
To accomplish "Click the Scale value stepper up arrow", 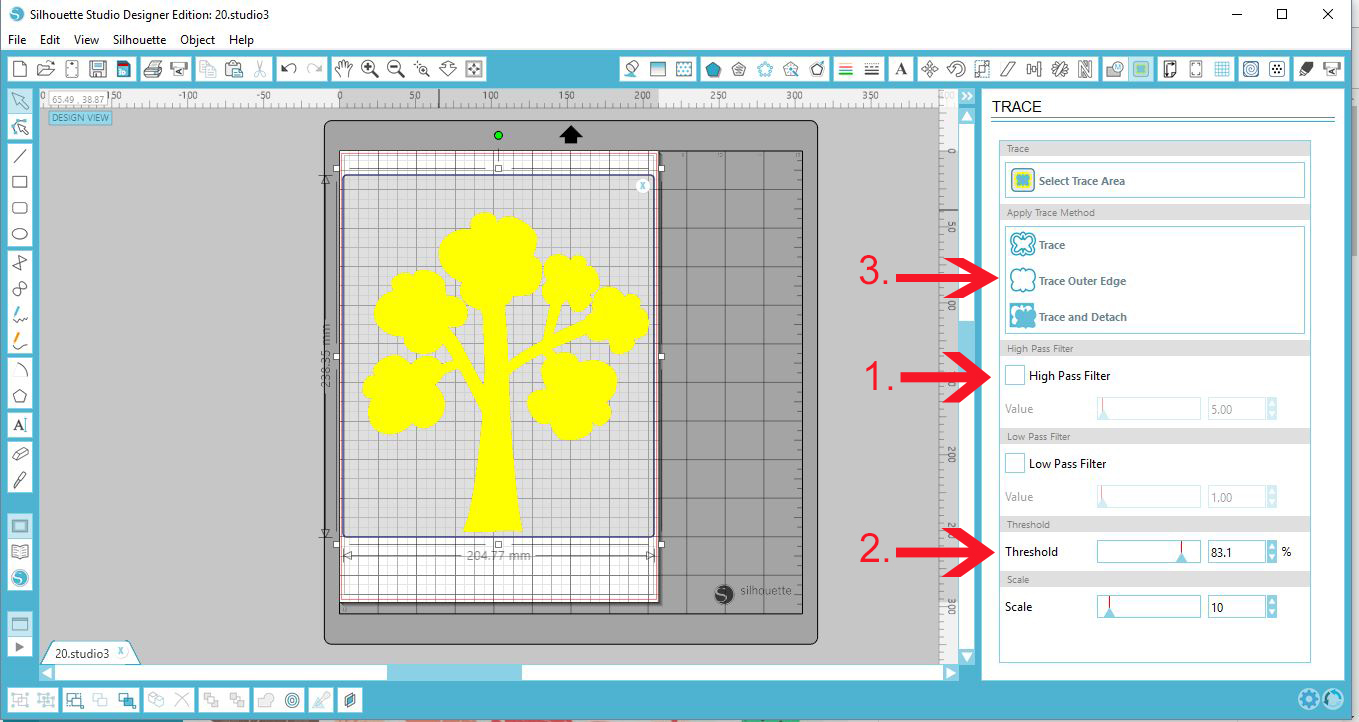I will [1271, 601].
